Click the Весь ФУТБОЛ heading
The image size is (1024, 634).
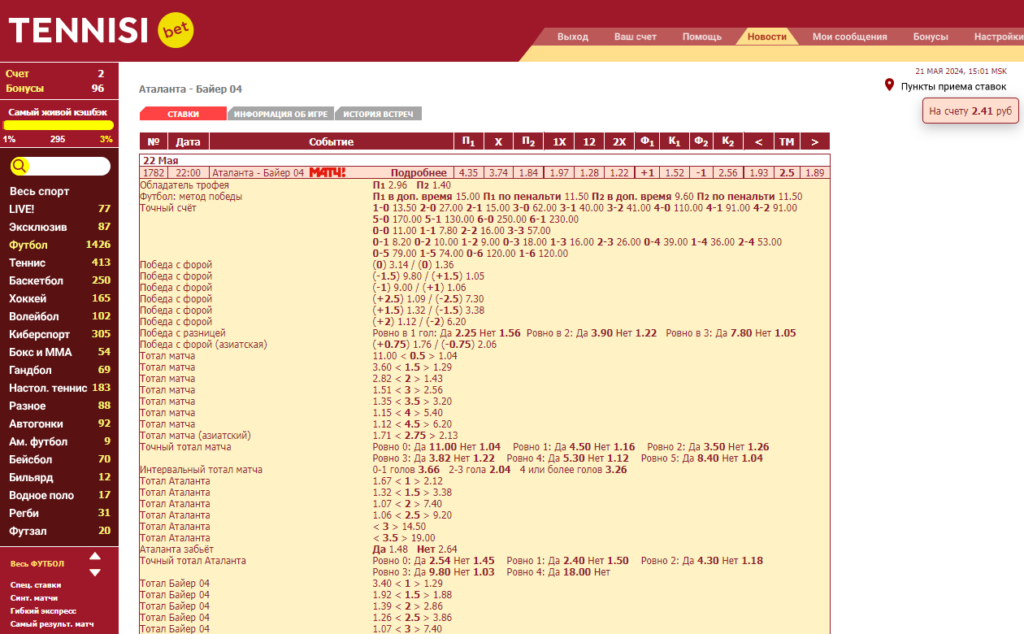pos(37,563)
